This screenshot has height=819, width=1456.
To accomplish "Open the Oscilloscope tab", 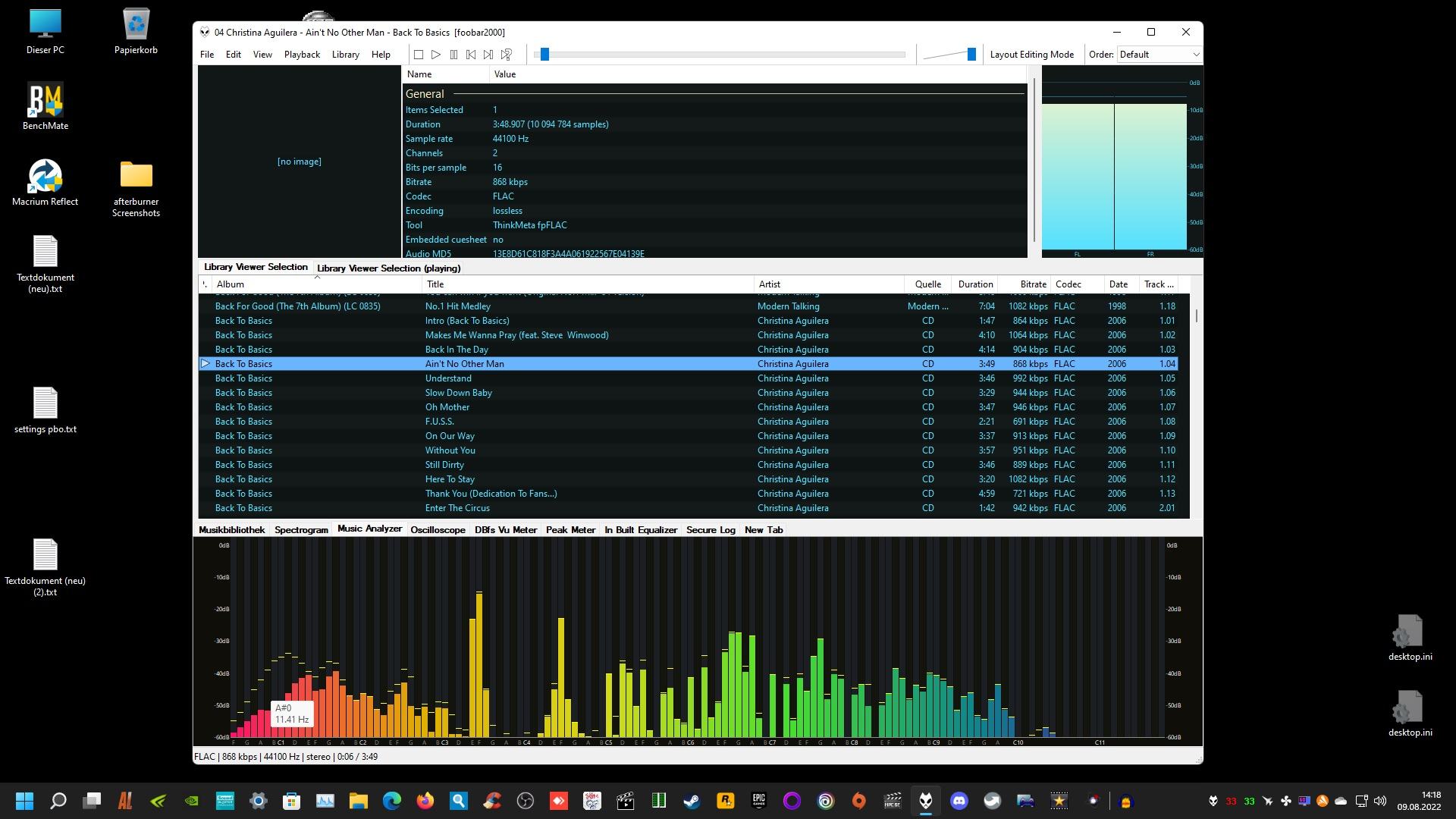I will click(x=438, y=530).
